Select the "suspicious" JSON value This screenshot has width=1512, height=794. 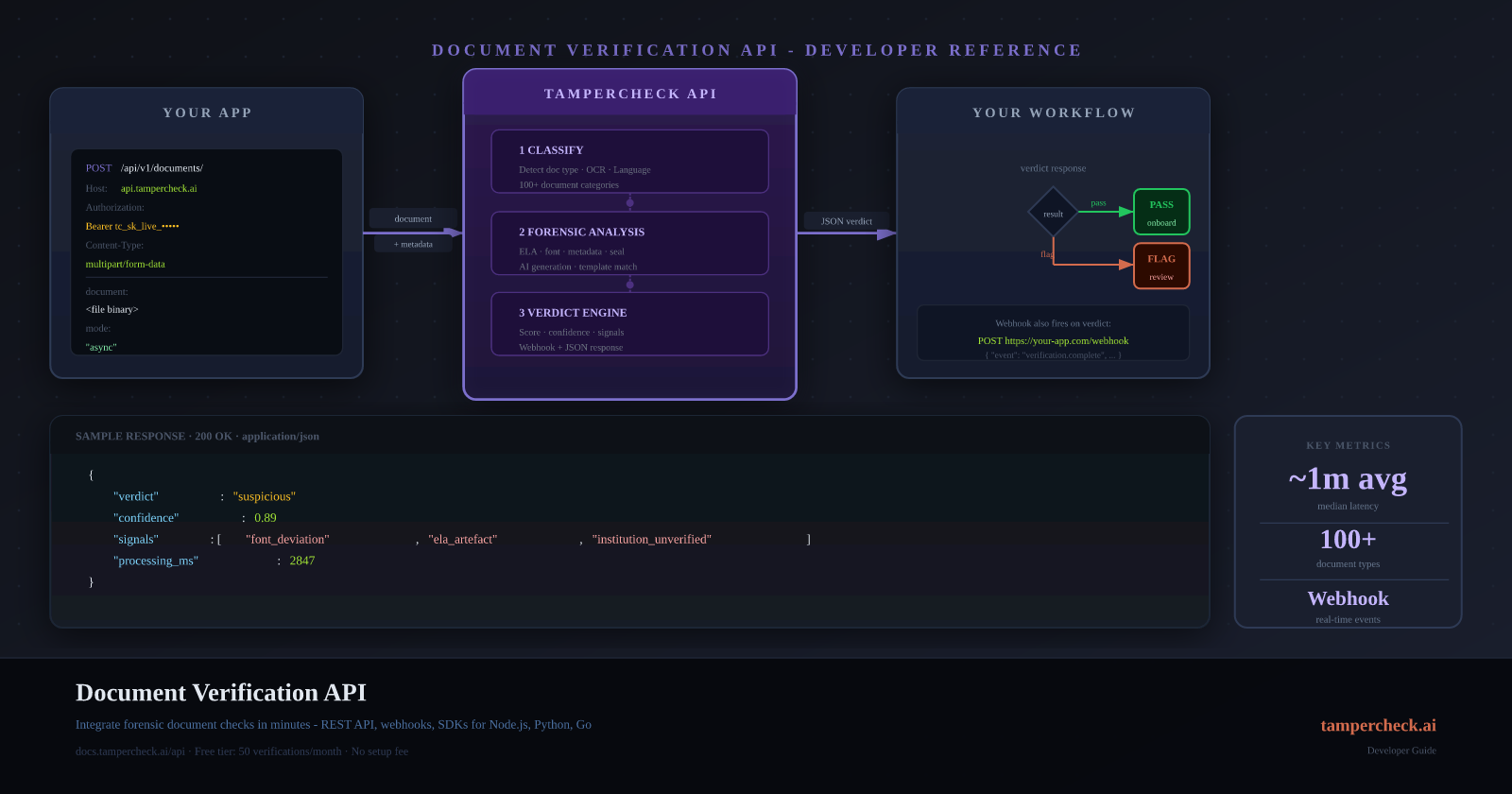pyautogui.click(x=265, y=496)
